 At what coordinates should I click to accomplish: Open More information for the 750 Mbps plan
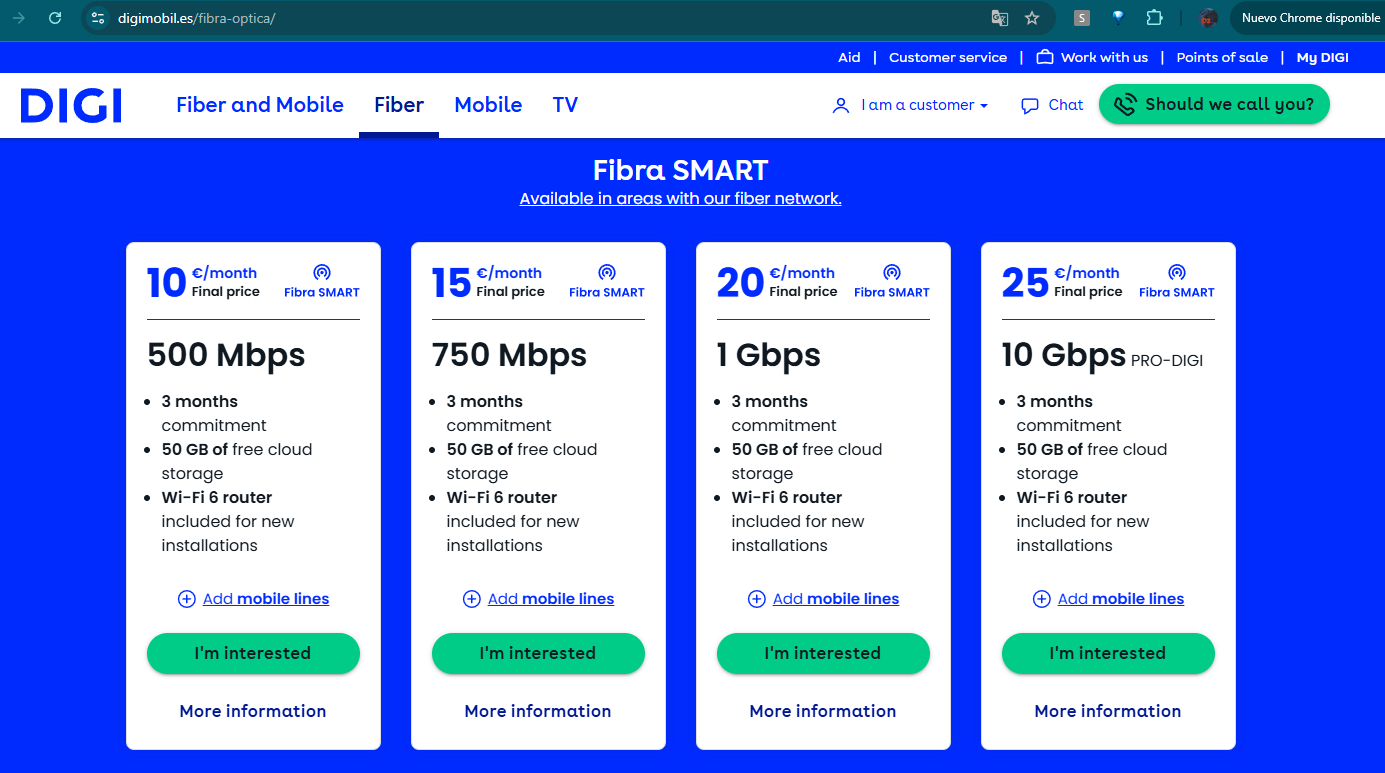(538, 711)
